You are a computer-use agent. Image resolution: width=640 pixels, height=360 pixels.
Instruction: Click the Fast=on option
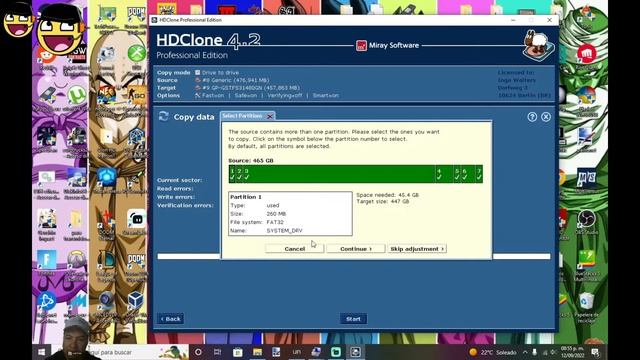click(213, 96)
